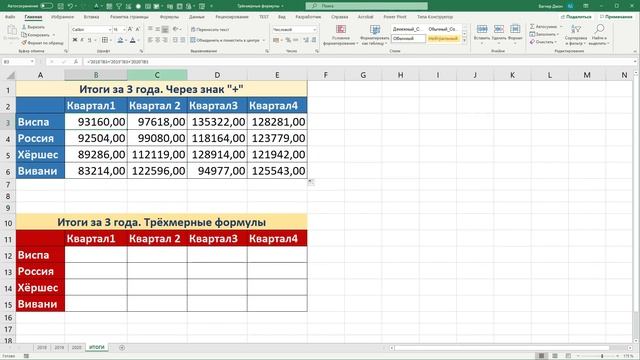Open the Fill Color dropdown arrow
Screen dimensions: 640x360
click(x=125, y=40)
